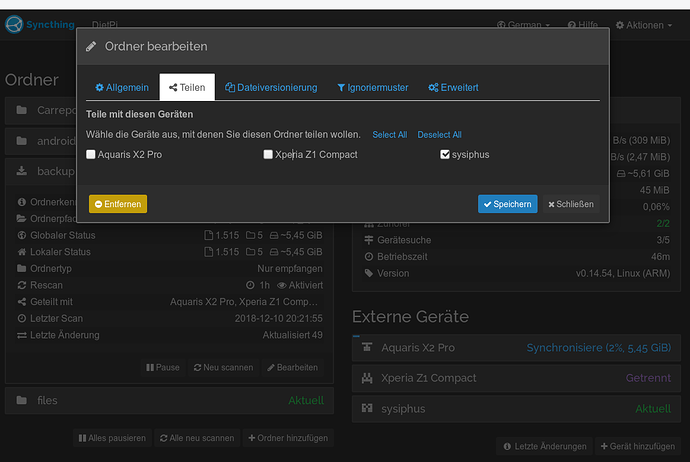Click the Betriebszeit clock icon

pyautogui.click(x=369, y=257)
